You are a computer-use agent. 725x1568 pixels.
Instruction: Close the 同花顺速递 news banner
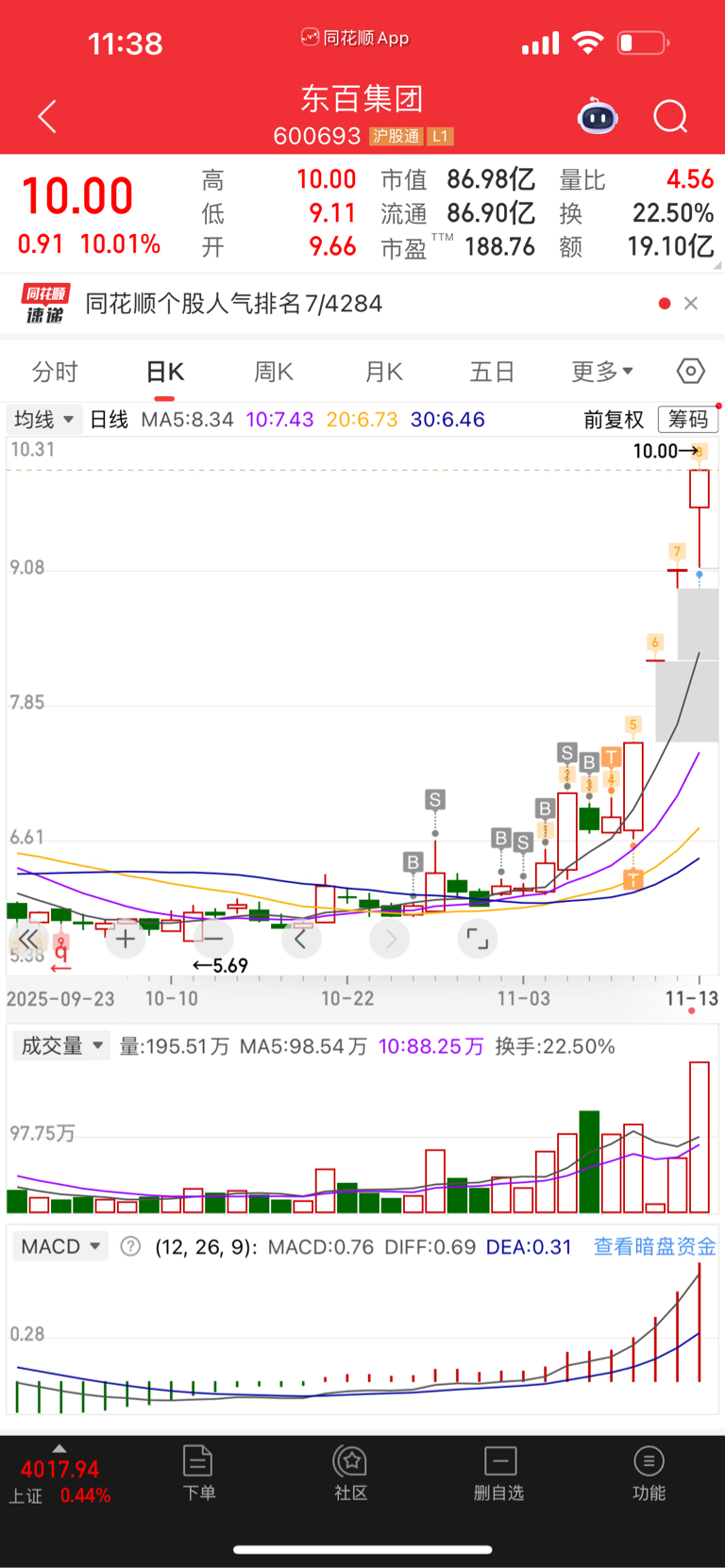pyautogui.click(x=691, y=303)
